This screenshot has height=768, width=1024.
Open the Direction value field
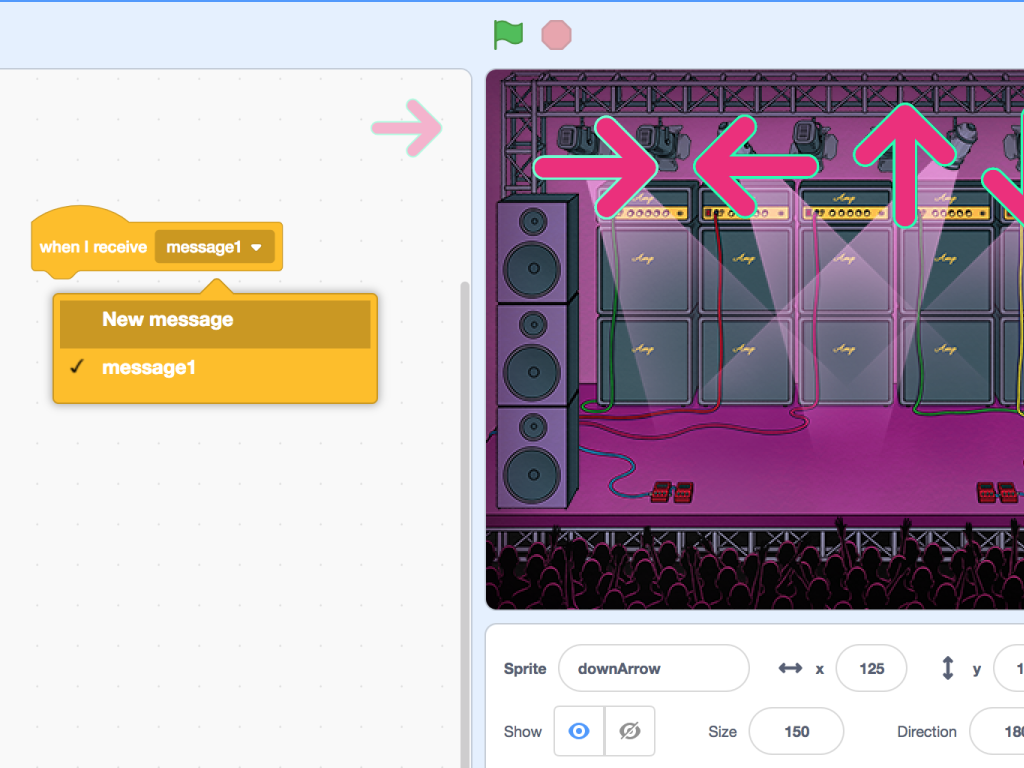(x=997, y=731)
